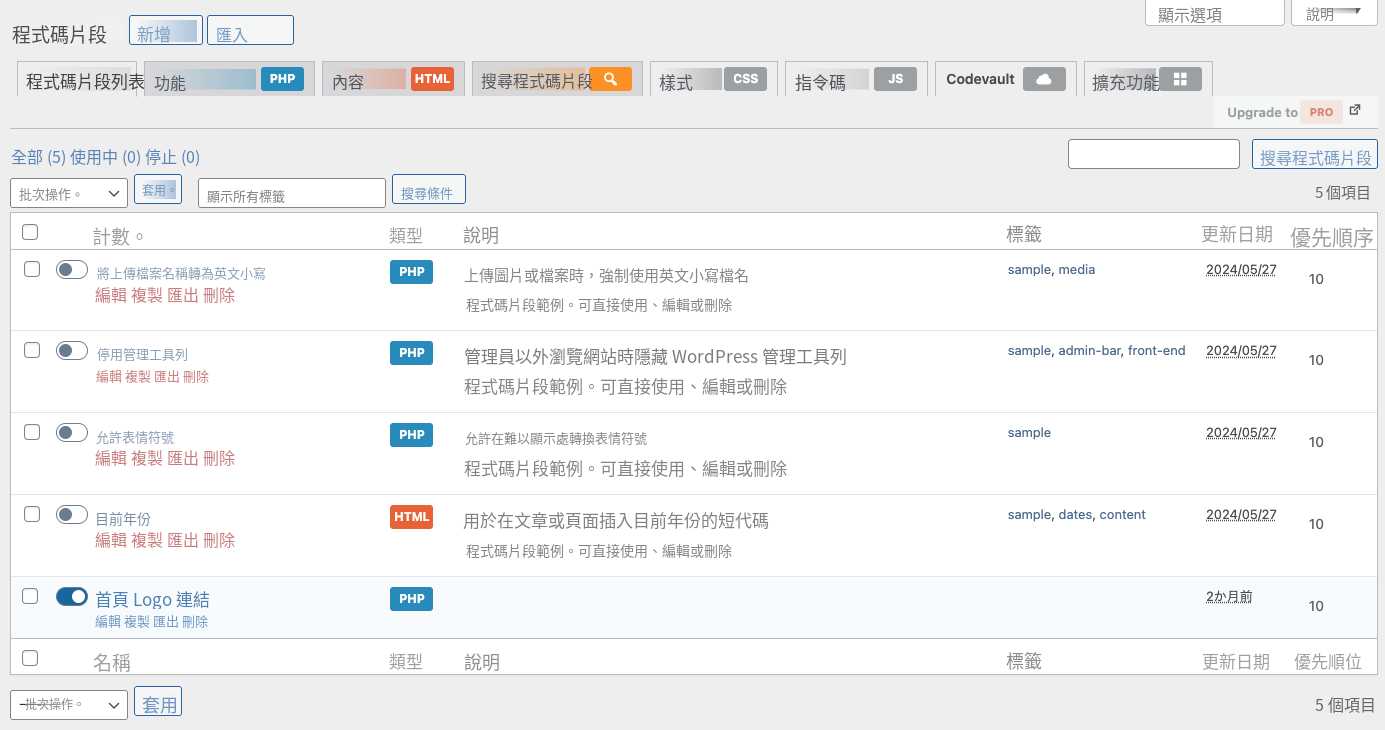Select the checkbox for 停用管理工具列

[x=32, y=350]
